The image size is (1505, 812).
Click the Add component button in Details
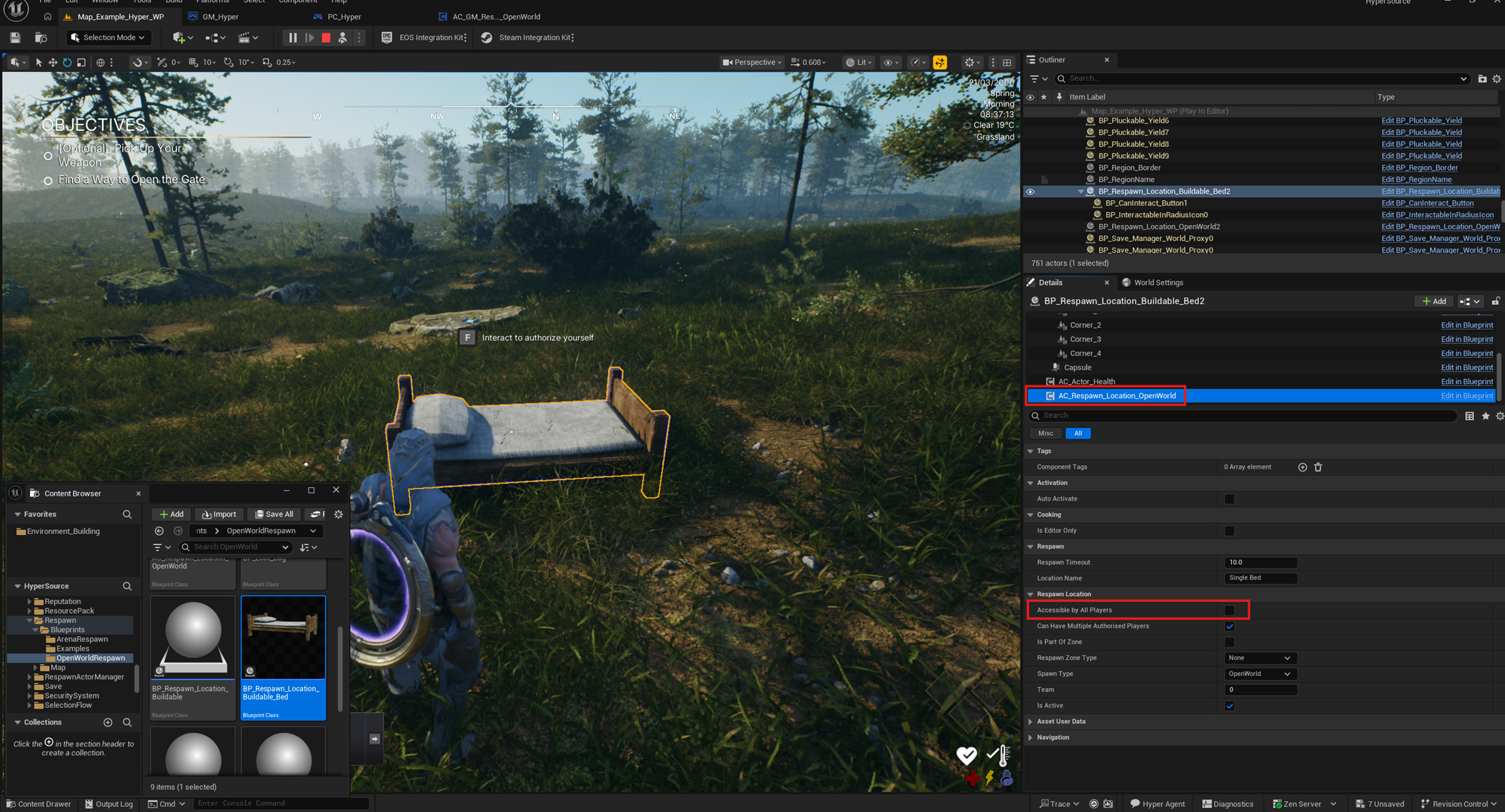pos(1434,301)
